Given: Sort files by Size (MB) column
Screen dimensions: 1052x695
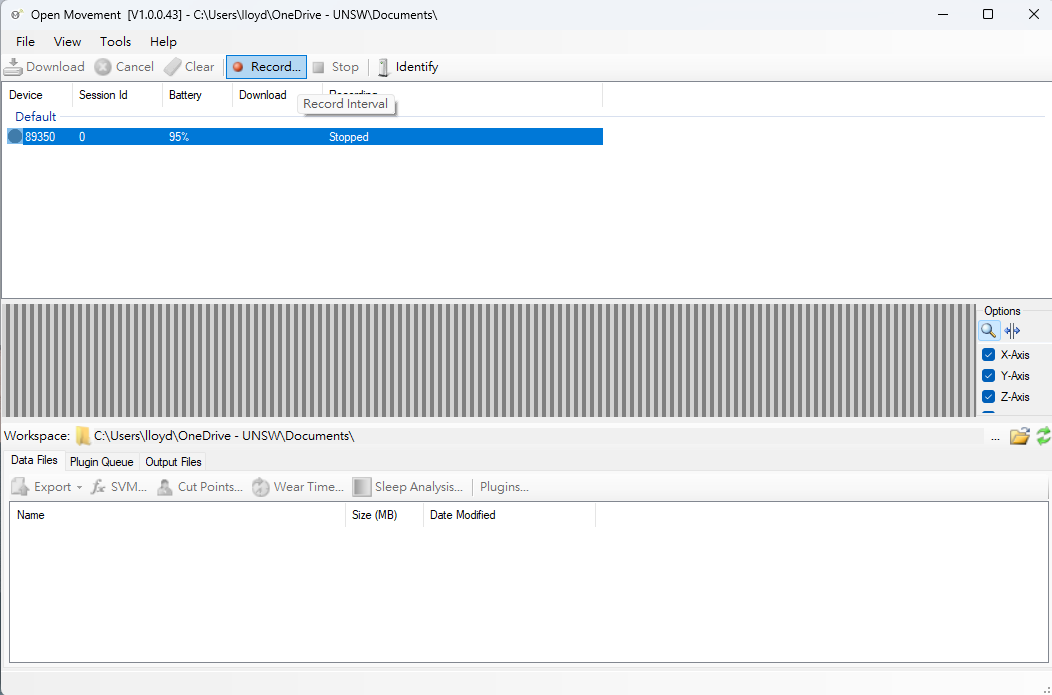Looking at the screenshot, I should pos(384,515).
